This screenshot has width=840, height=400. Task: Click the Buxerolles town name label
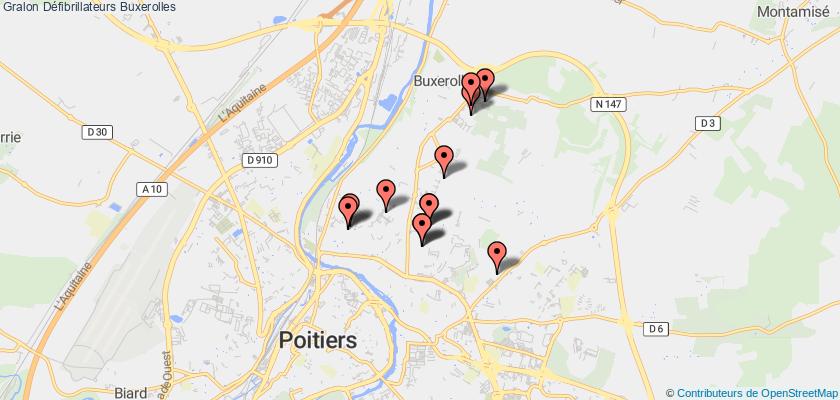[x=438, y=81]
